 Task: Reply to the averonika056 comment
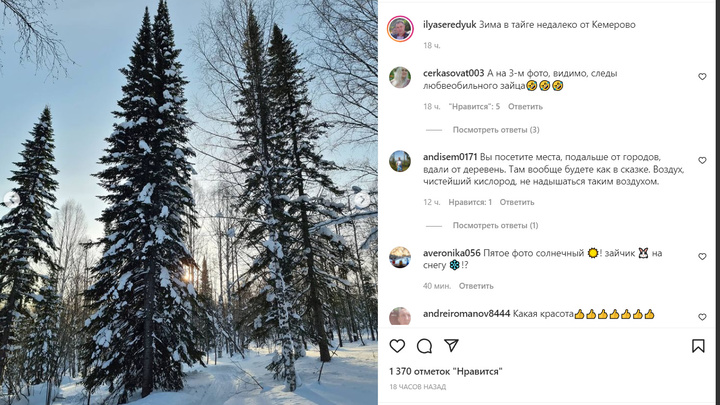point(476,286)
